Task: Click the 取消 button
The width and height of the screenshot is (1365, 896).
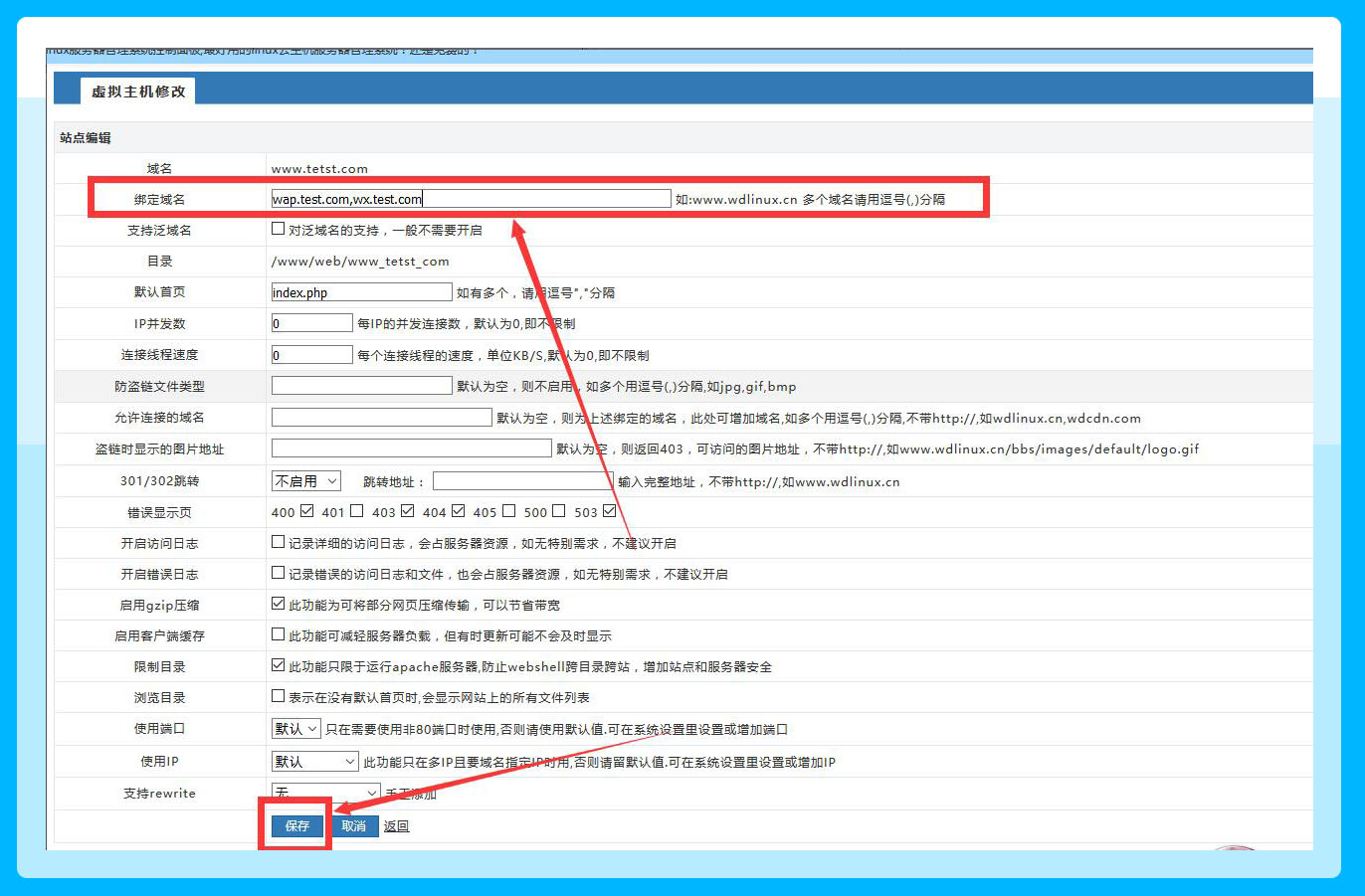Action: (354, 826)
